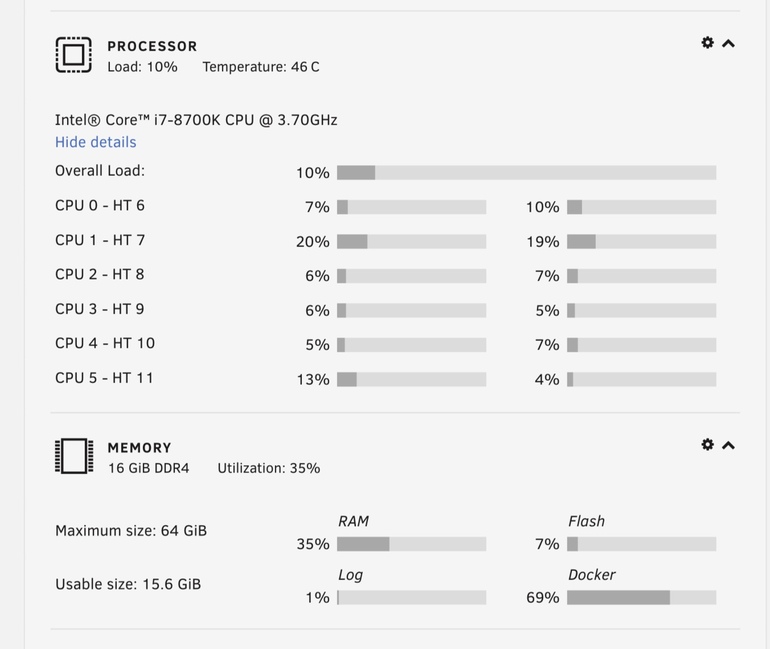Click the RAM usage bar
The image size is (770, 649).
411,544
